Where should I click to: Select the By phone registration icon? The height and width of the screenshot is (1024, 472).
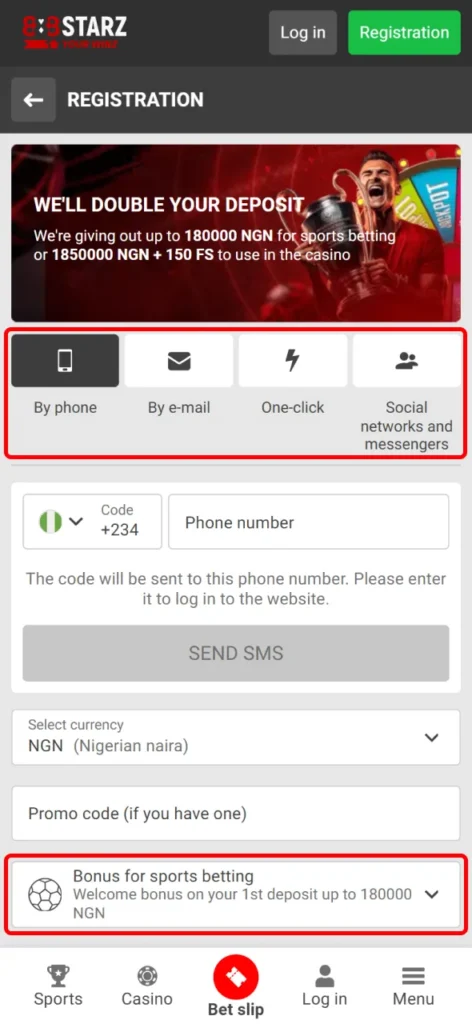pos(65,360)
